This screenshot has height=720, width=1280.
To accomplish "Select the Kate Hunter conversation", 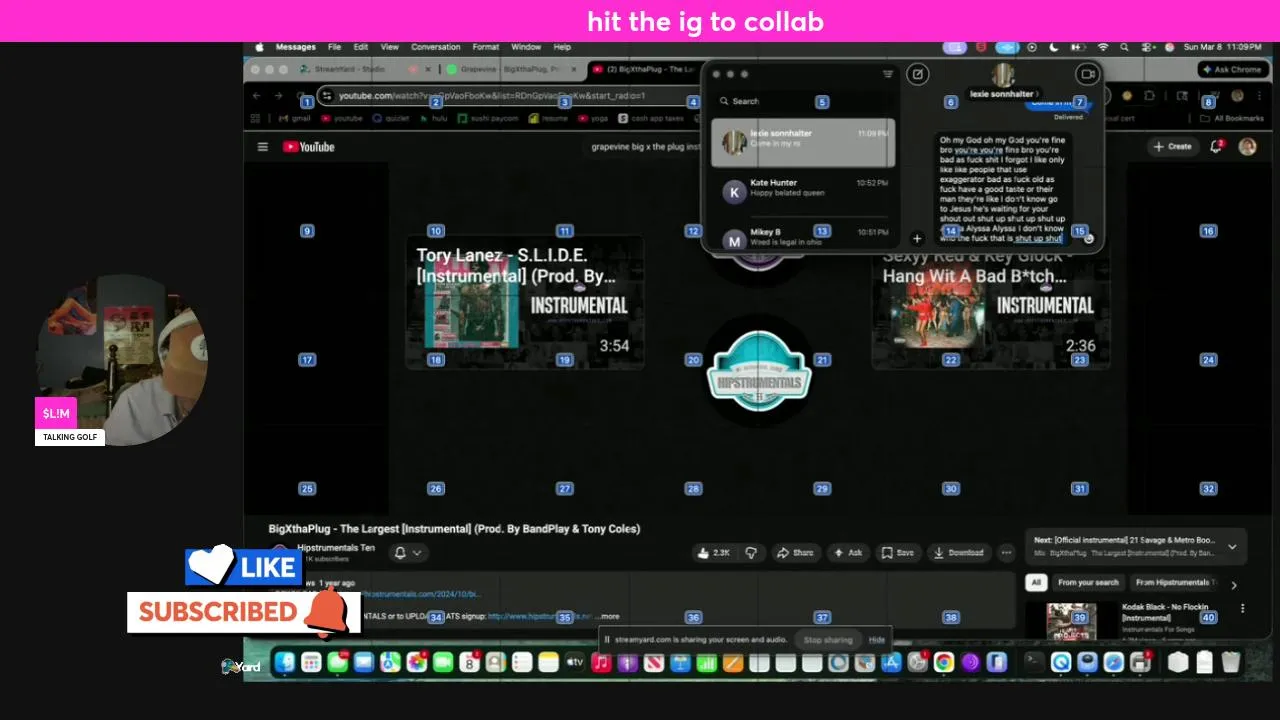I will [x=804, y=189].
